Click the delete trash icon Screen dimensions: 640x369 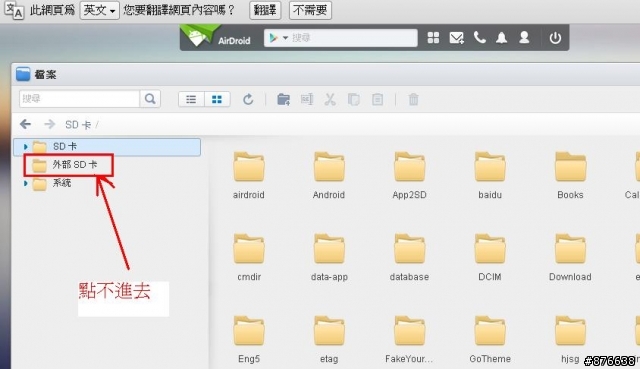click(x=413, y=99)
